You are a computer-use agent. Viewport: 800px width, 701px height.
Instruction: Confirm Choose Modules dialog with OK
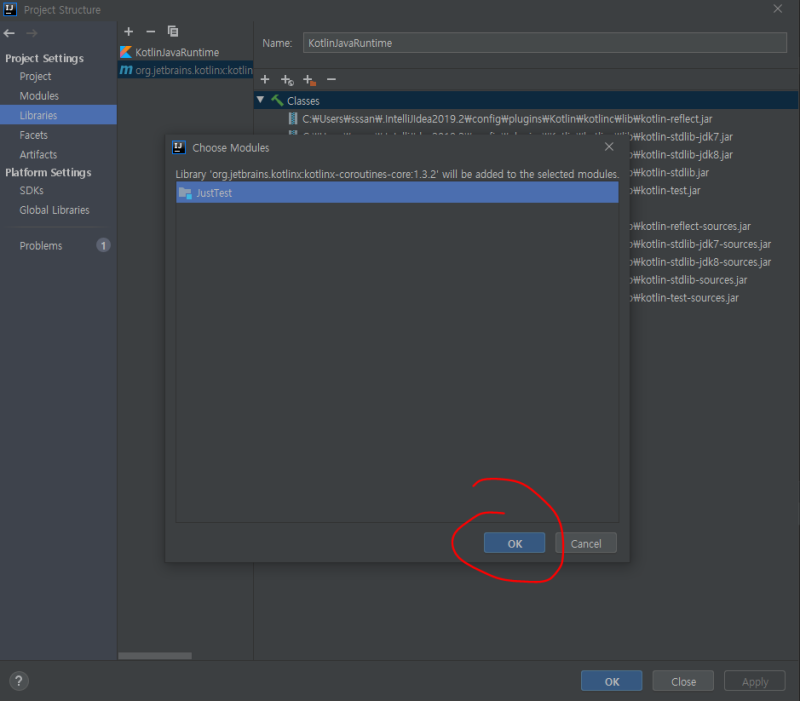click(514, 543)
